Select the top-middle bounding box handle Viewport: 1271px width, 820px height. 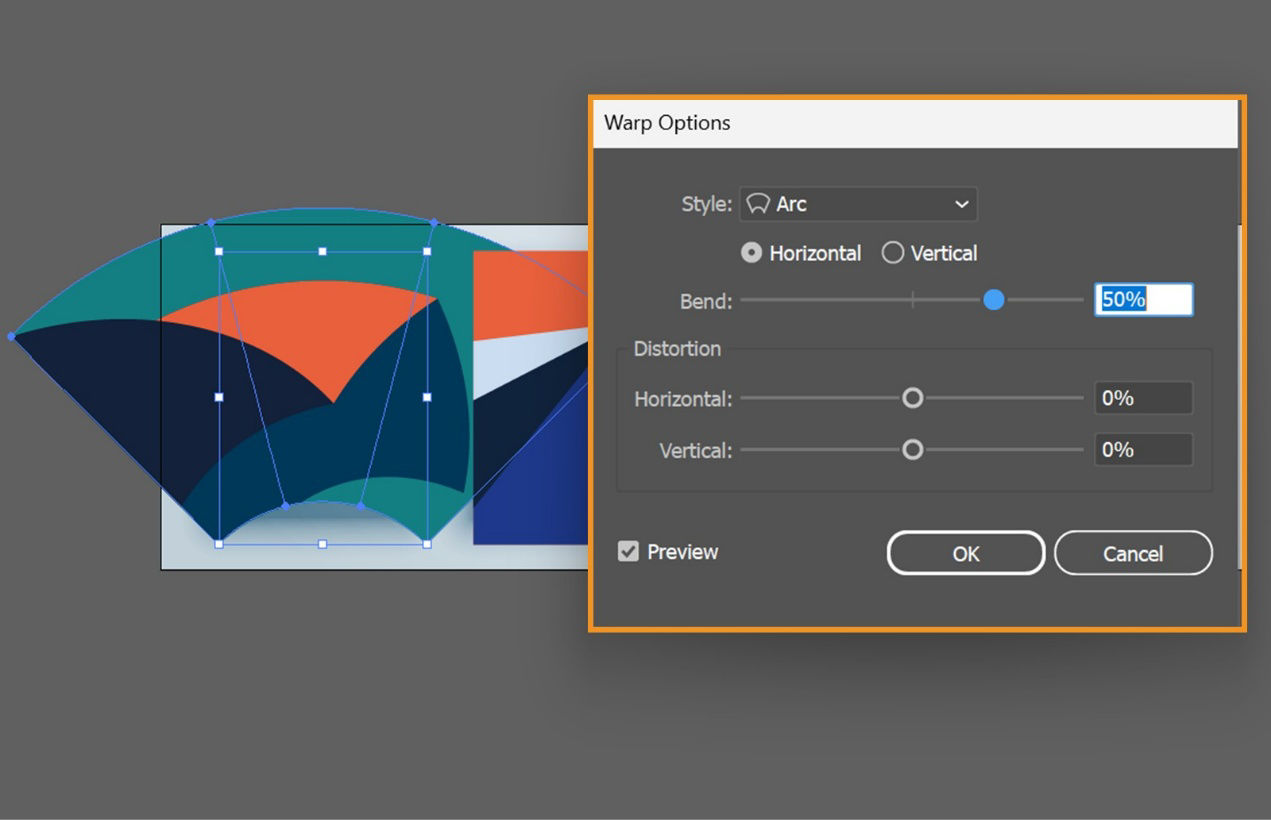pyautogui.click(x=322, y=249)
